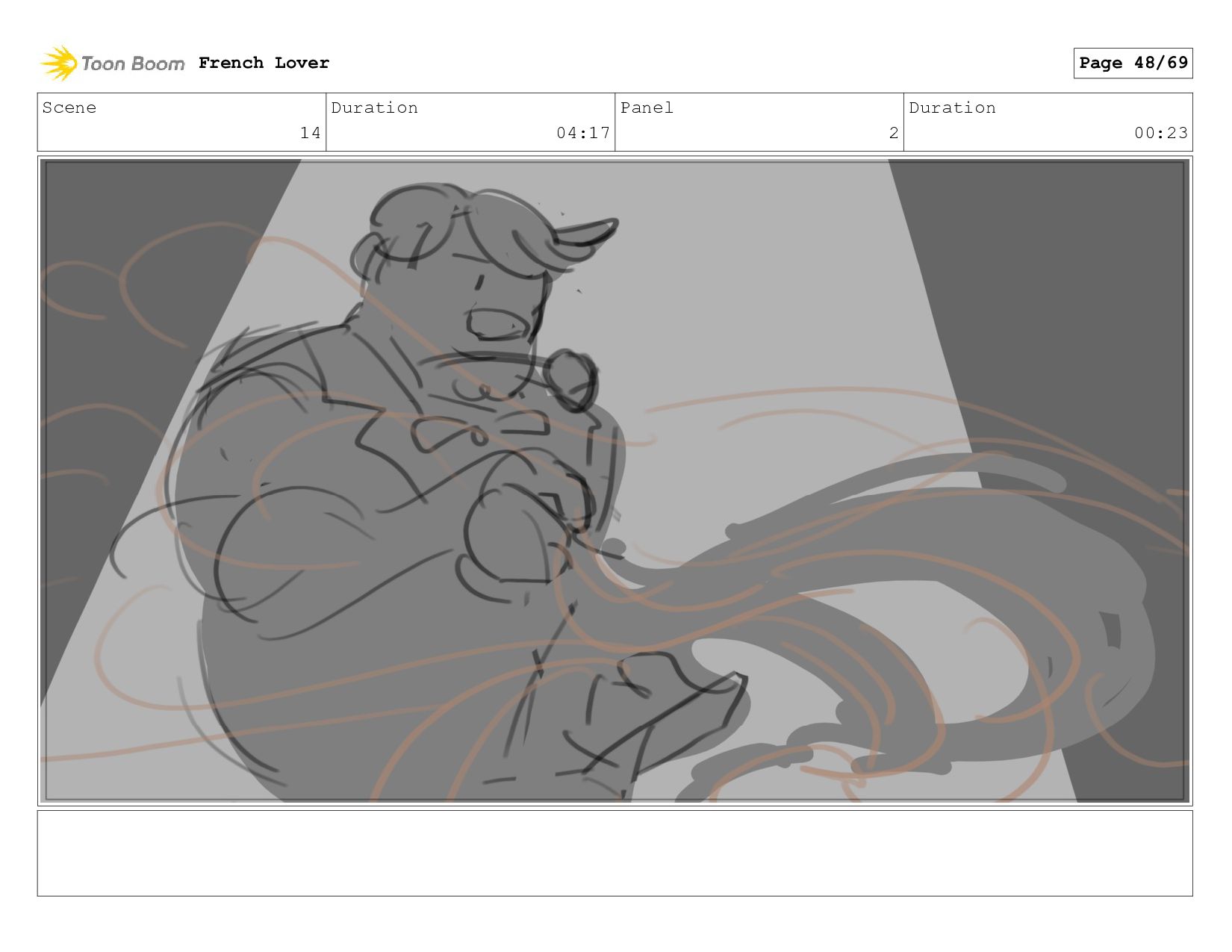Viewport: 1232px width, 952px height.
Task: Click the panel duration value 00:23
Action: (x=1161, y=133)
